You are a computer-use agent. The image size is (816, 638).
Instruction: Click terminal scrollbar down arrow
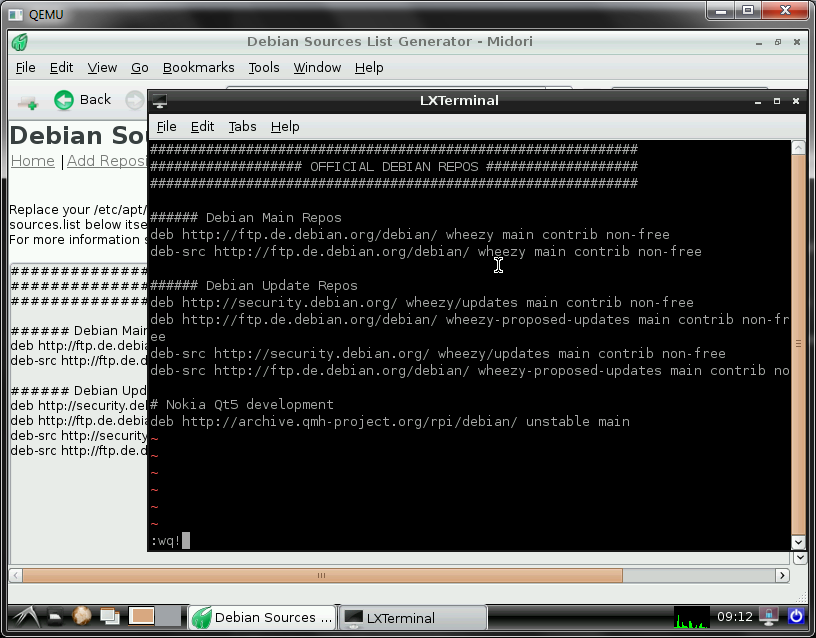(798, 542)
